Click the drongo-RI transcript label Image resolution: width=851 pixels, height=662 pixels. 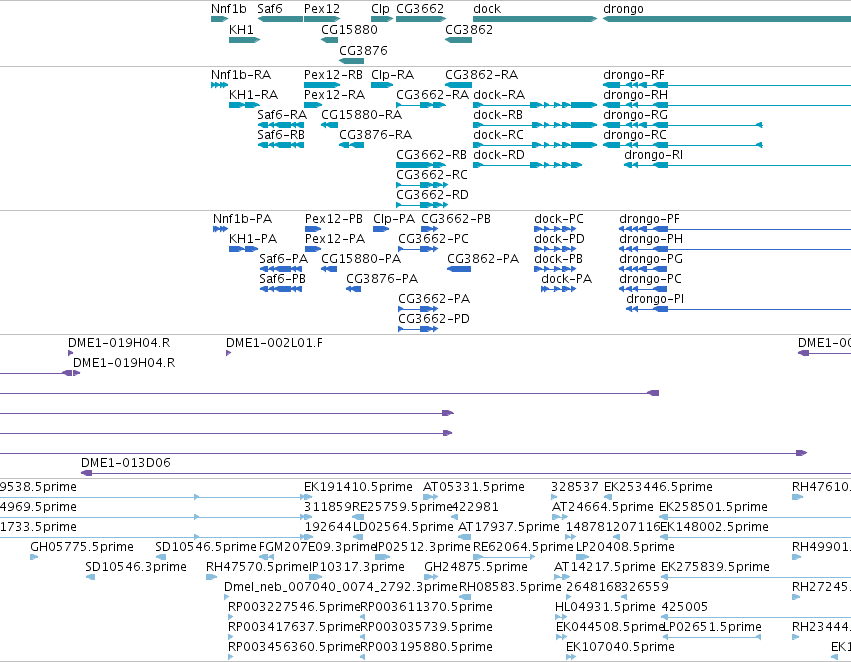(653, 155)
